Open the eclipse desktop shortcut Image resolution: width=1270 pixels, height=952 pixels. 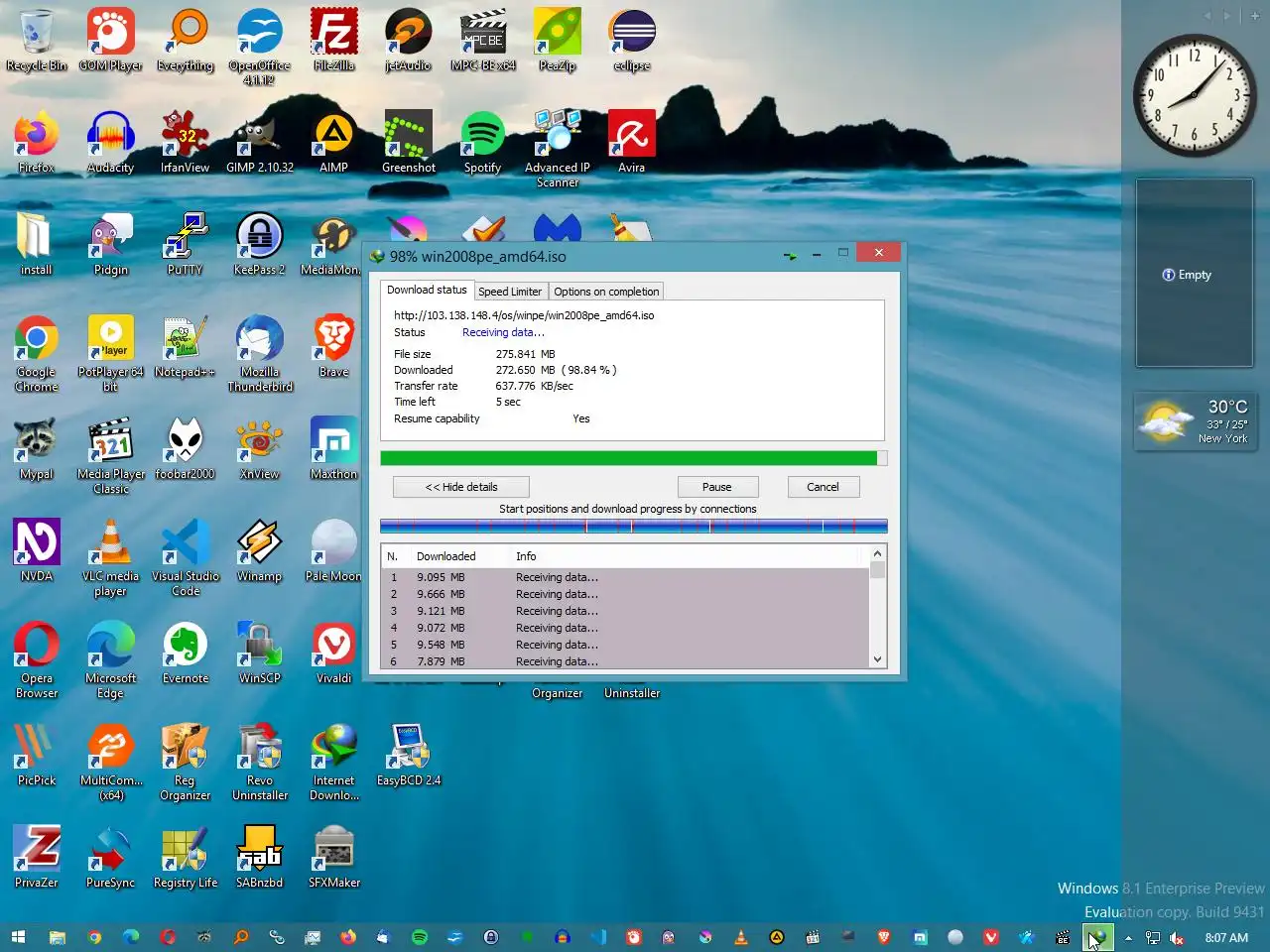click(x=632, y=40)
